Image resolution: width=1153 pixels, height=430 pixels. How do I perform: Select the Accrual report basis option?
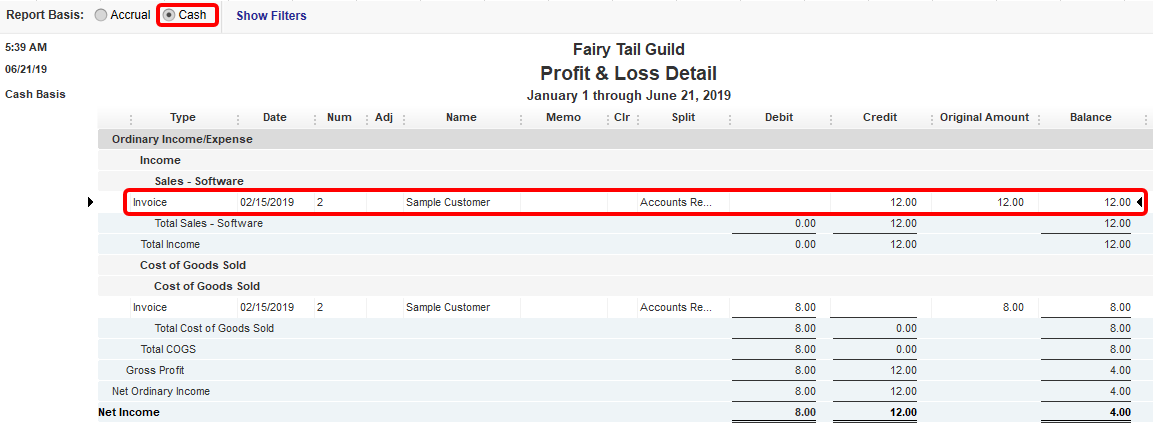(x=101, y=16)
